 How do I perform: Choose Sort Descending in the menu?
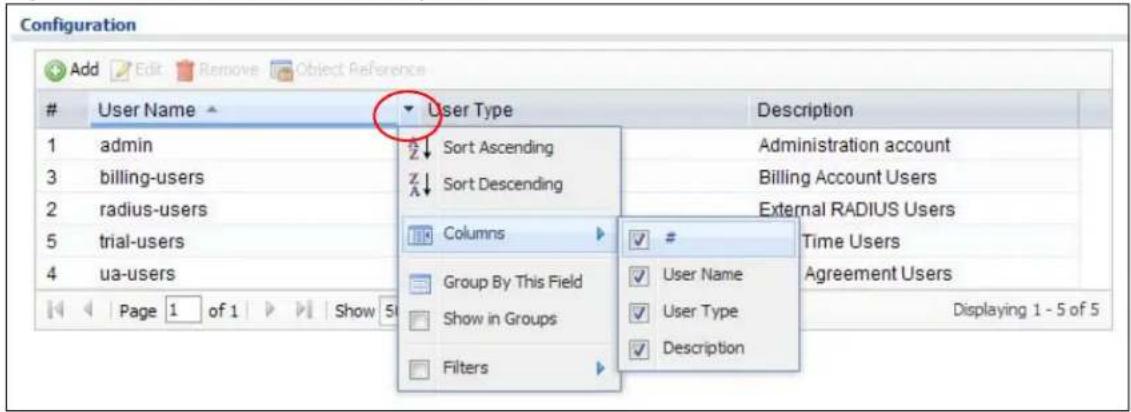point(509,184)
